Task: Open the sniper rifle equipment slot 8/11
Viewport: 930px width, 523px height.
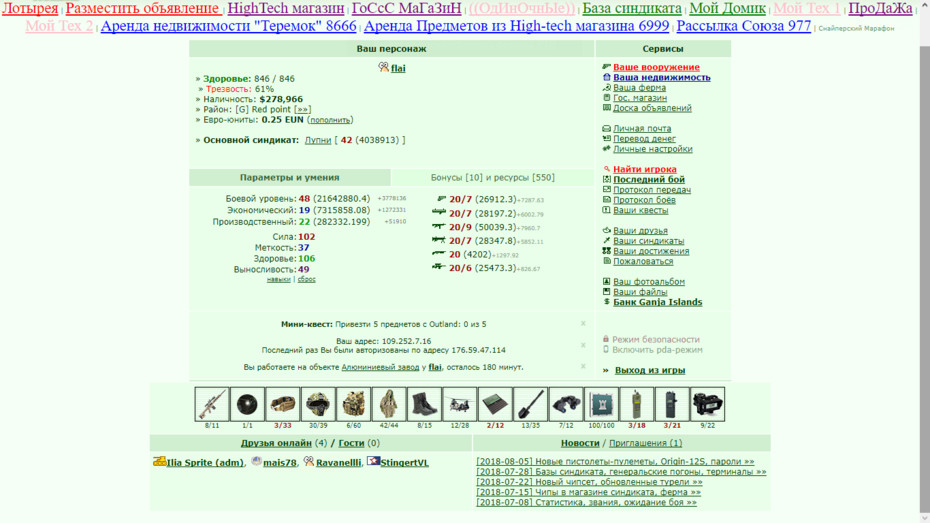Action: 212,404
